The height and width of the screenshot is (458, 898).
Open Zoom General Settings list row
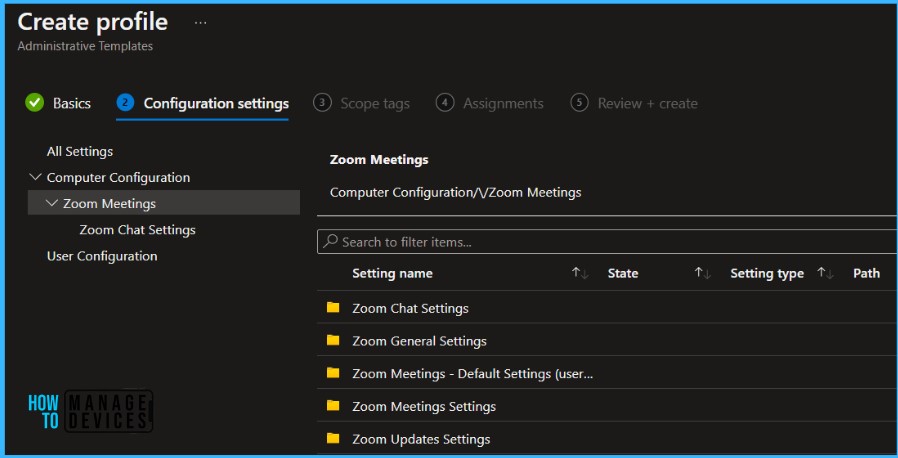607,341
